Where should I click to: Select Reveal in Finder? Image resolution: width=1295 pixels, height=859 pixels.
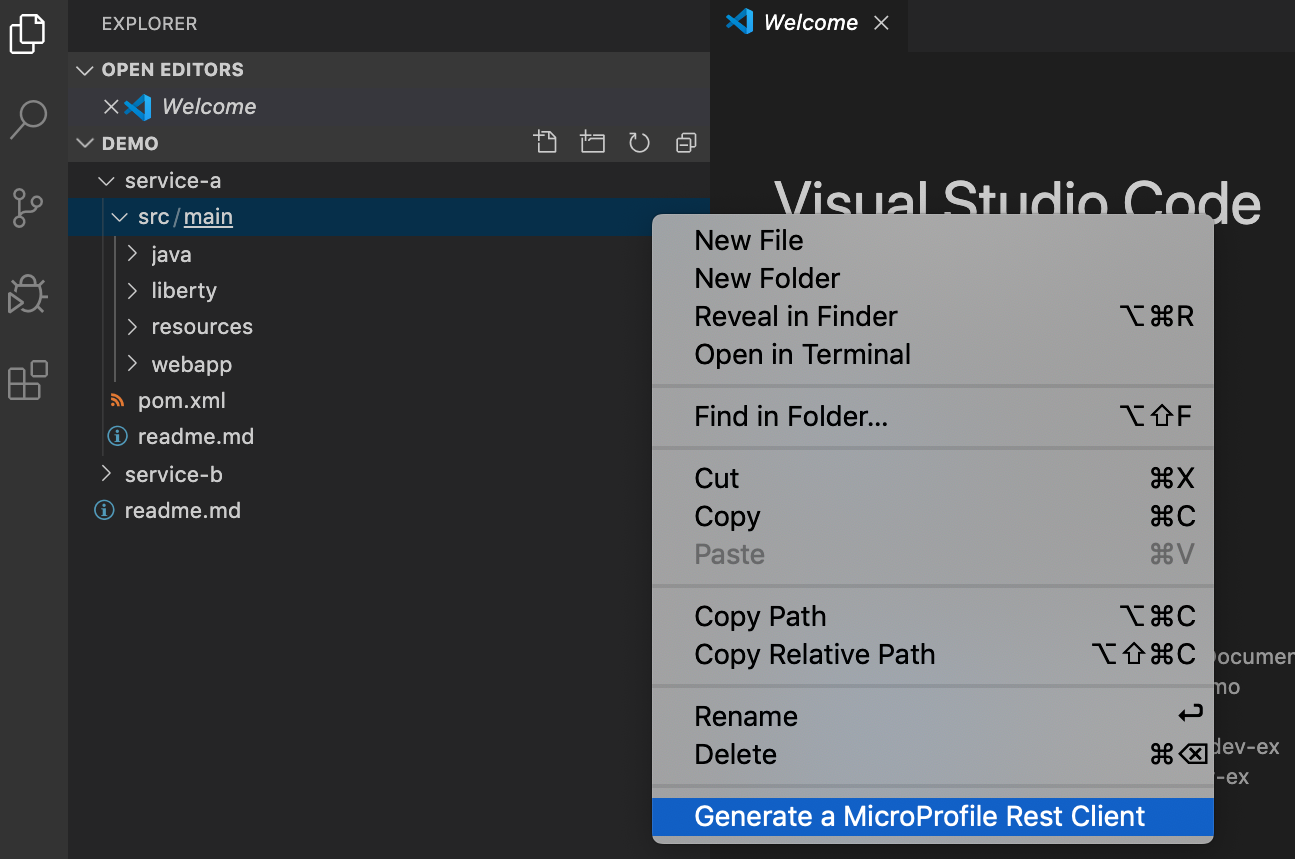[932, 316]
